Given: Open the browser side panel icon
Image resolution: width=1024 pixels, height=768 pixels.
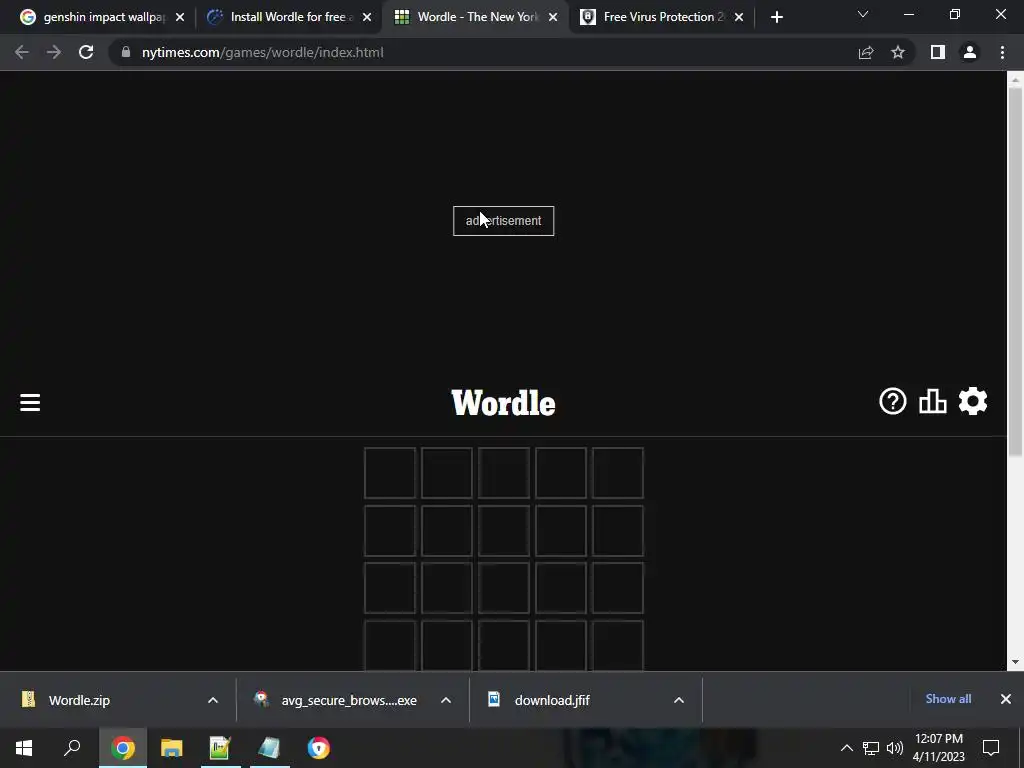Looking at the screenshot, I should coord(938,52).
